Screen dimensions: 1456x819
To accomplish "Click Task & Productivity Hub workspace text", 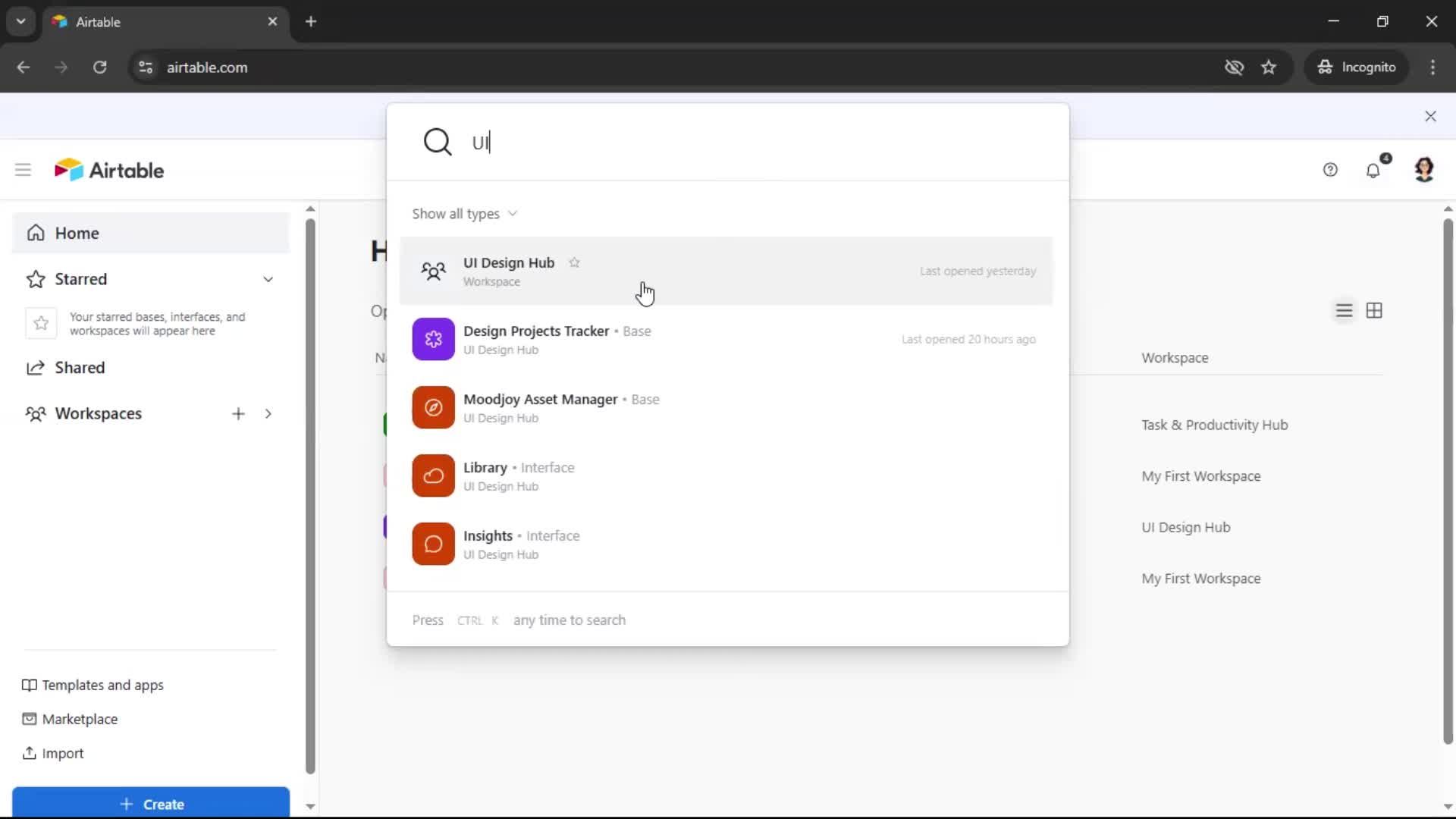I will 1214,425.
